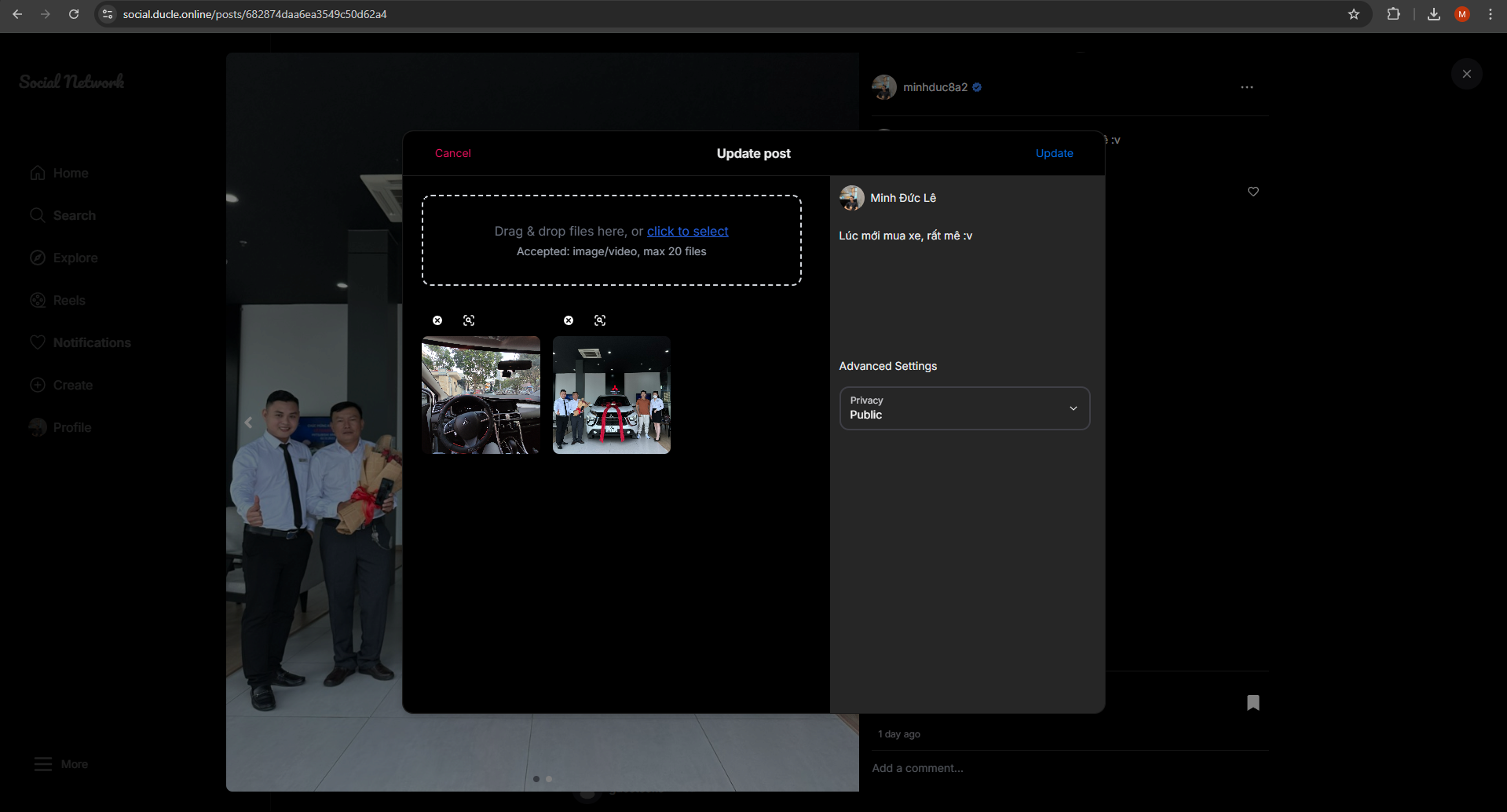Open browser downloads panel
This screenshot has height=812, width=1507.
tap(1434, 14)
